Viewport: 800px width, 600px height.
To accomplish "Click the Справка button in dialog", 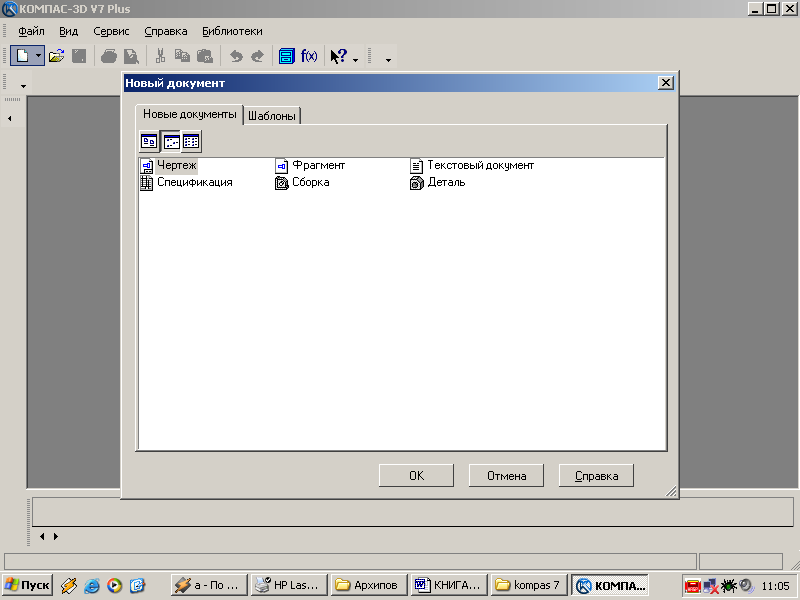I will [596, 476].
